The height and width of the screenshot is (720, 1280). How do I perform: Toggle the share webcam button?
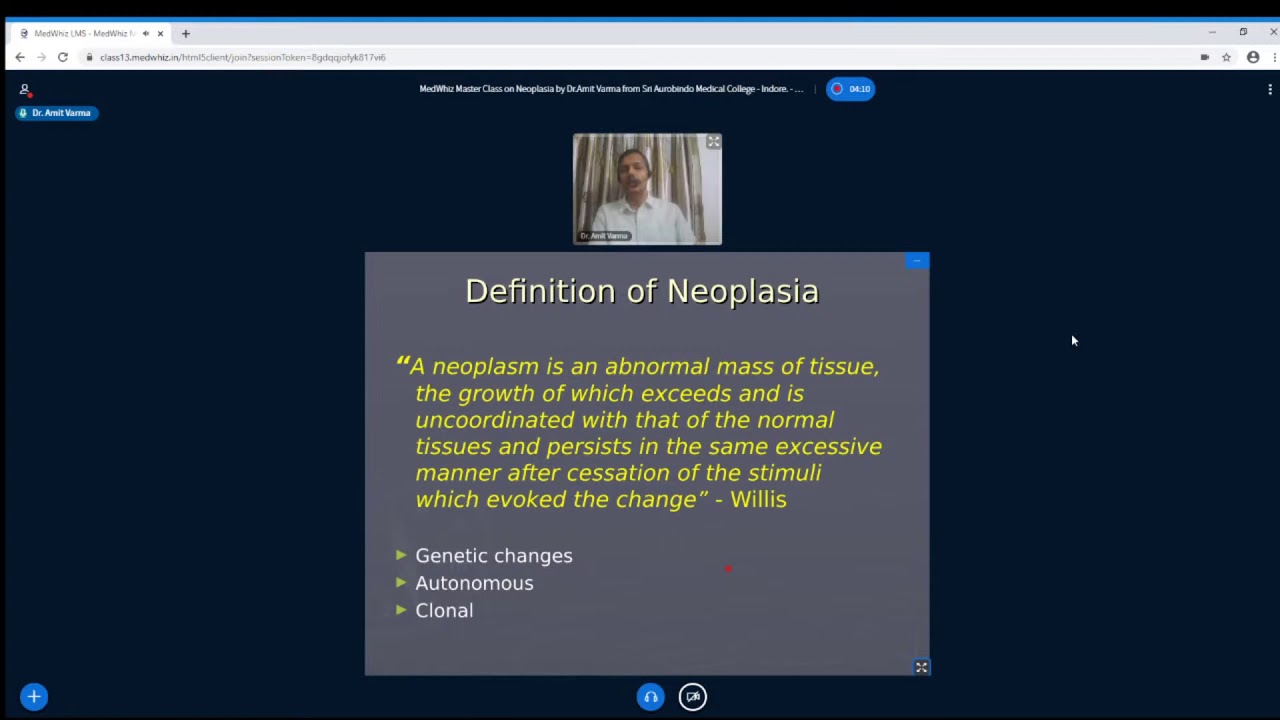[x=693, y=697]
